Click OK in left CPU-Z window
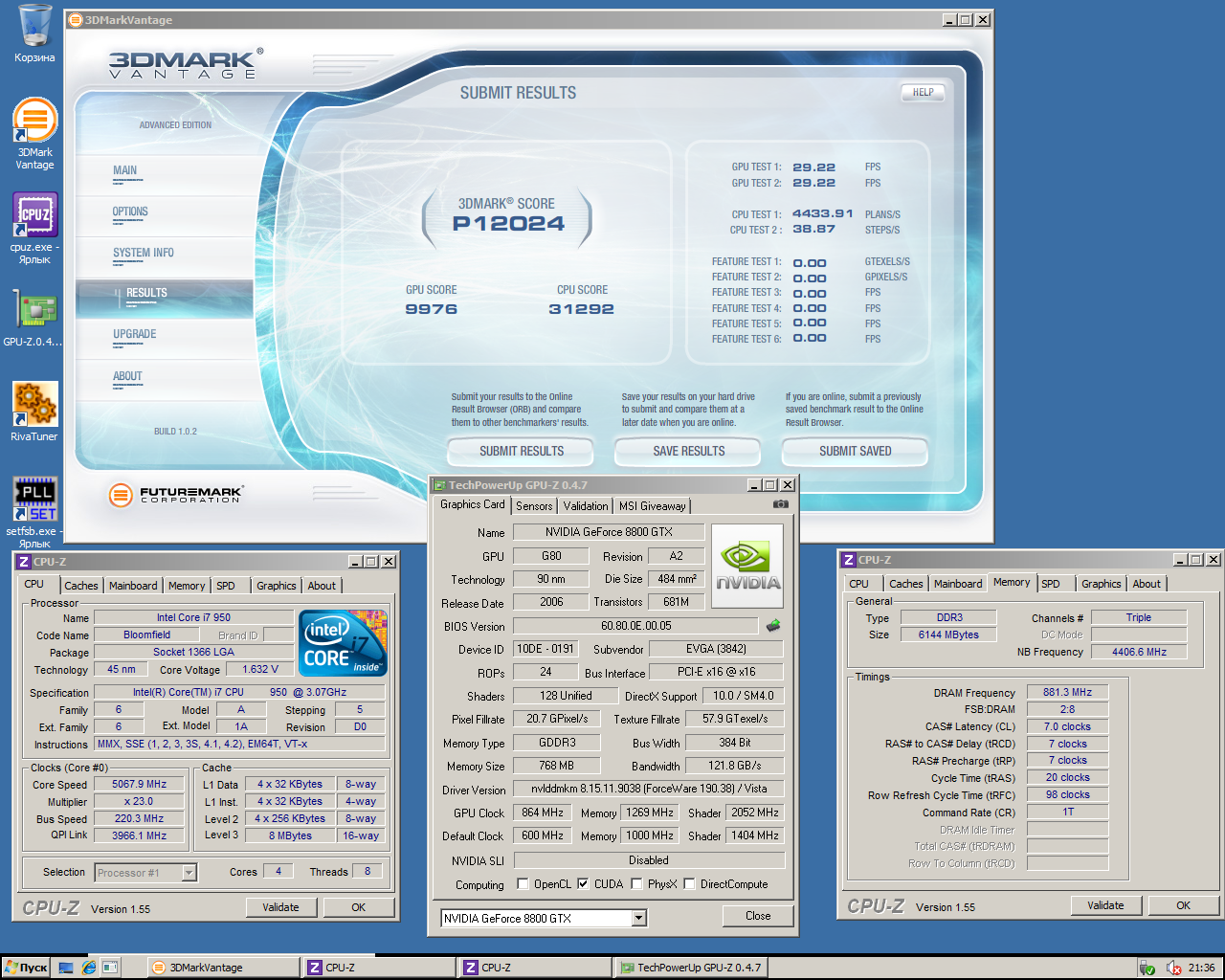 coord(359,907)
